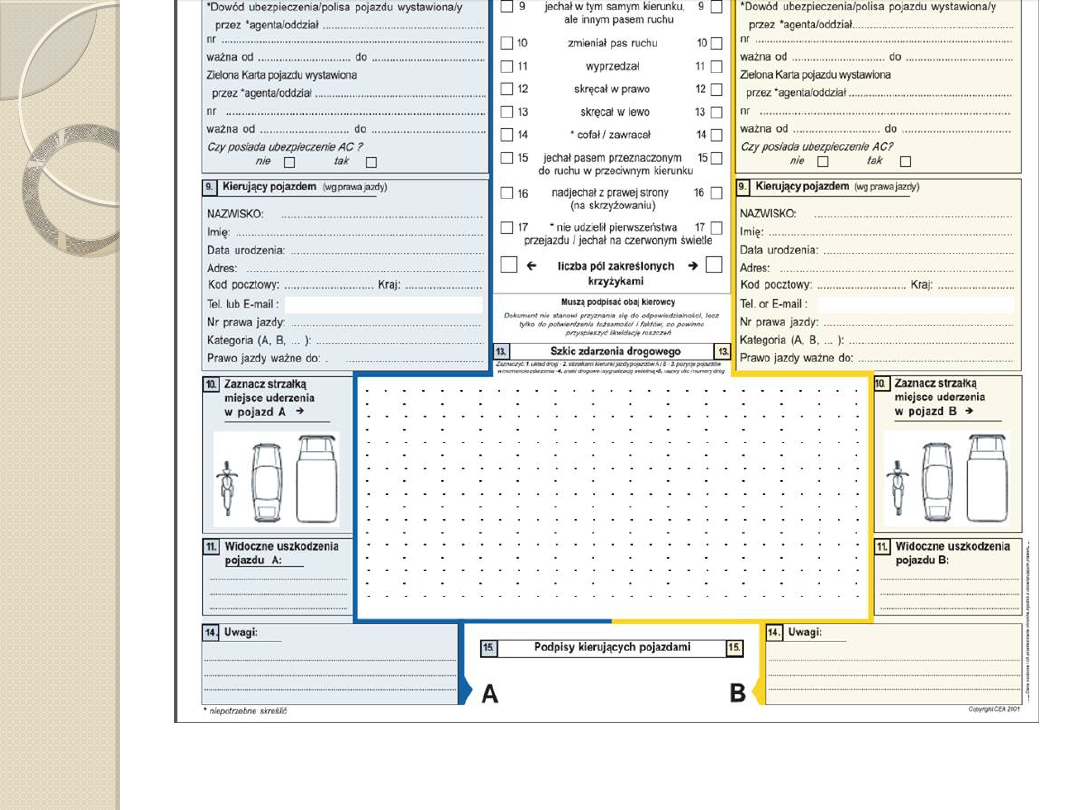Select 'nie' for vehicle B AC insurance
This screenshot has width=1080, height=810.
pos(823,162)
